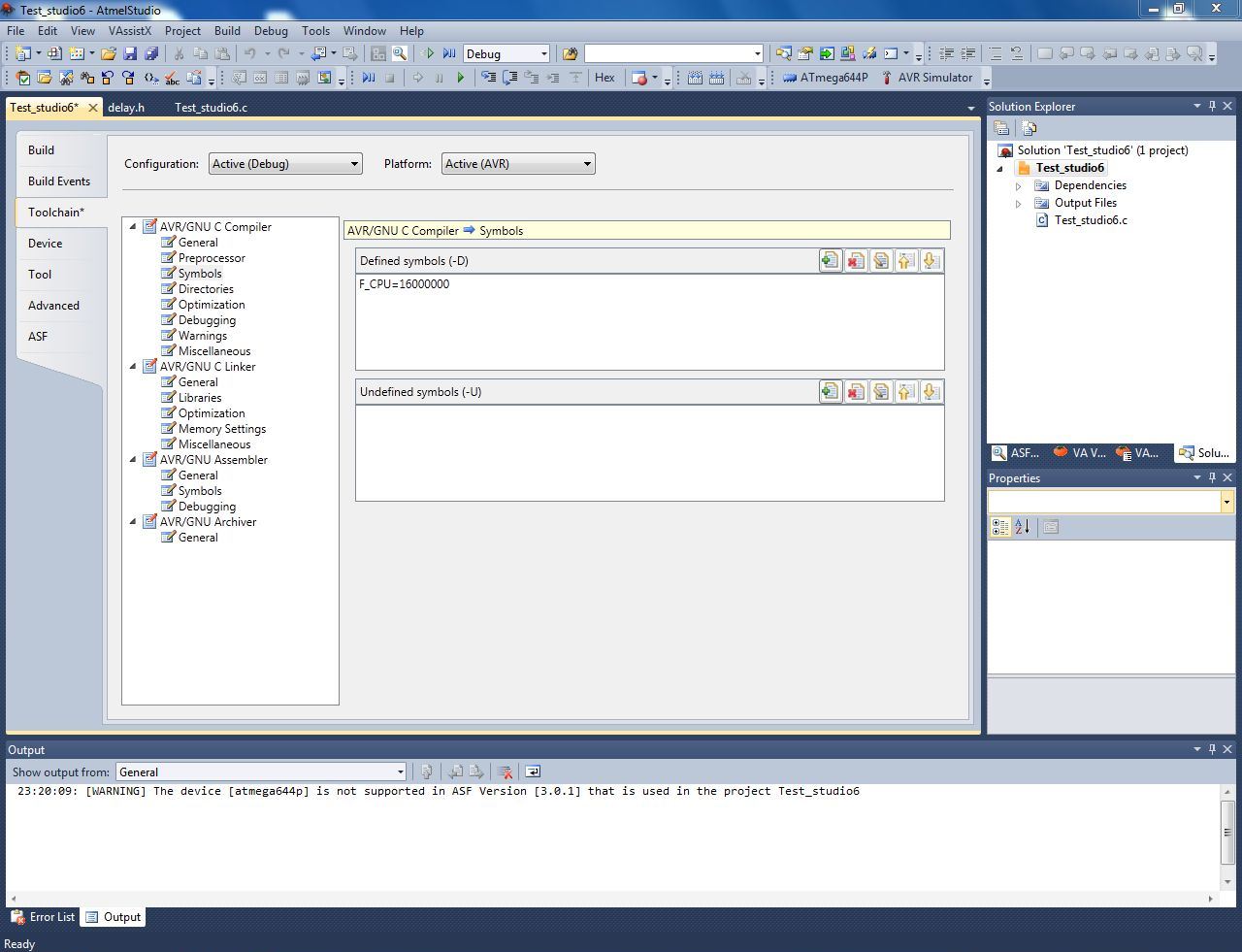Click the Undo toolbar icon
This screenshot has height=952, width=1242.
(250, 53)
